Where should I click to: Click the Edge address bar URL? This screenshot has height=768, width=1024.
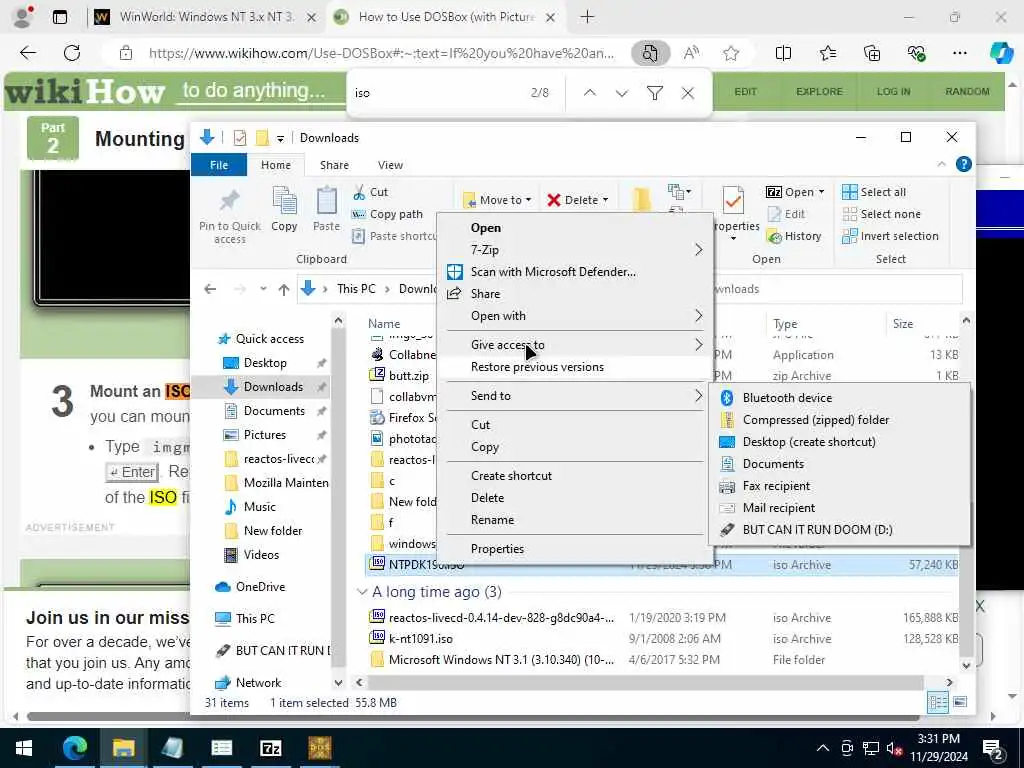pyautogui.click(x=381, y=54)
